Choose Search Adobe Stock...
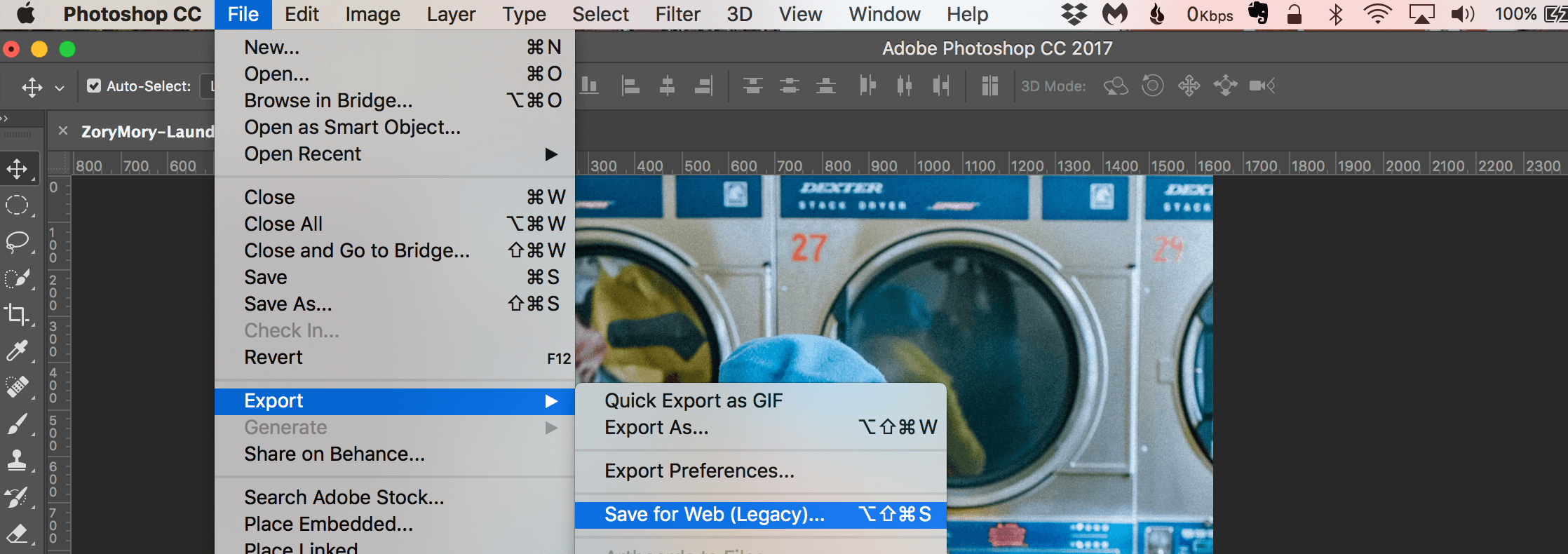1568x554 pixels. click(395, 498)
